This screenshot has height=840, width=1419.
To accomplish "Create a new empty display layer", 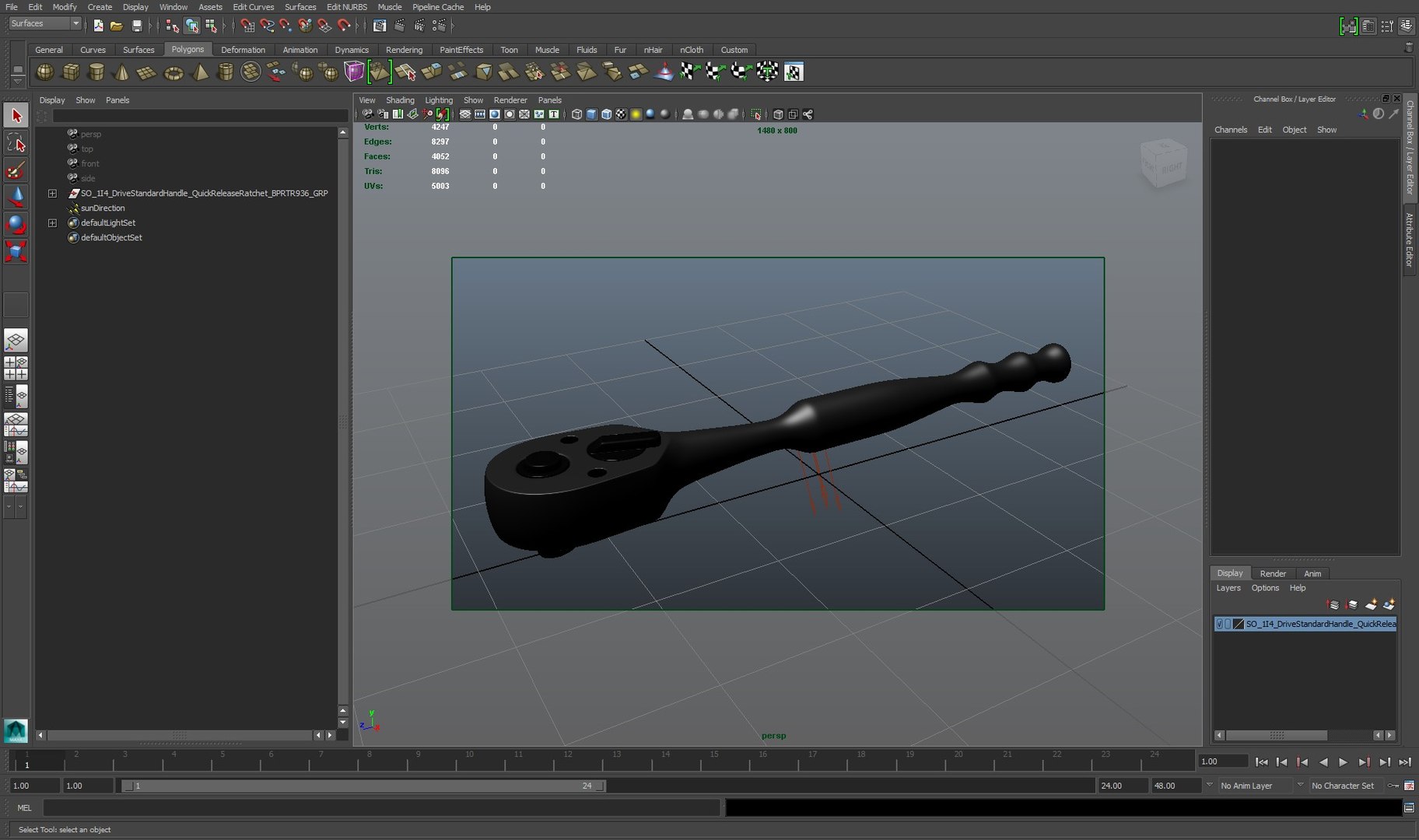I will 1371,604.
